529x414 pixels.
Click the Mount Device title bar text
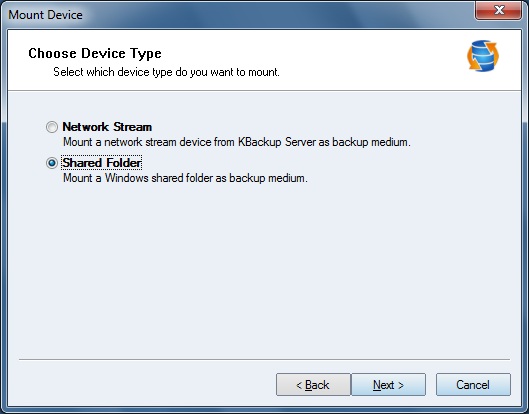[45, 15]
